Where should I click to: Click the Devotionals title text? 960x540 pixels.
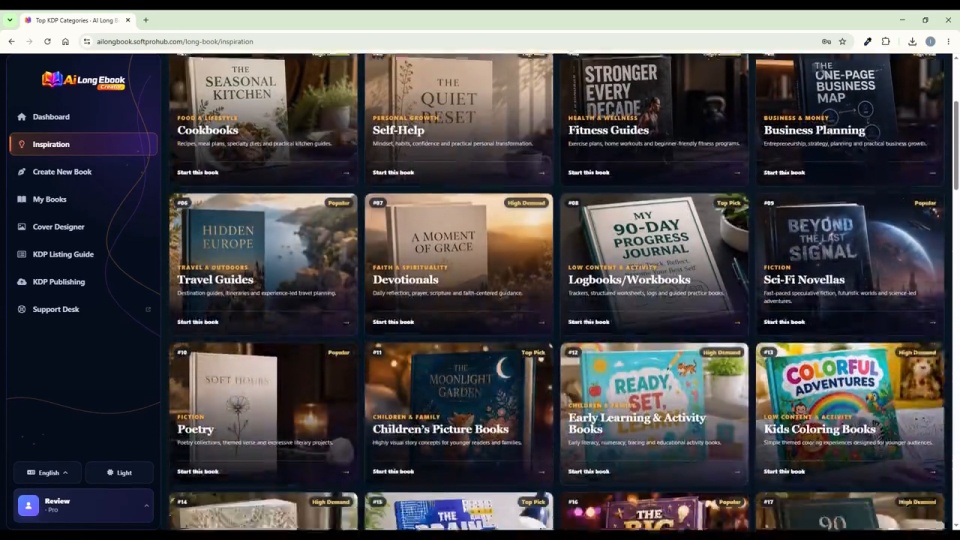[405, 280]
